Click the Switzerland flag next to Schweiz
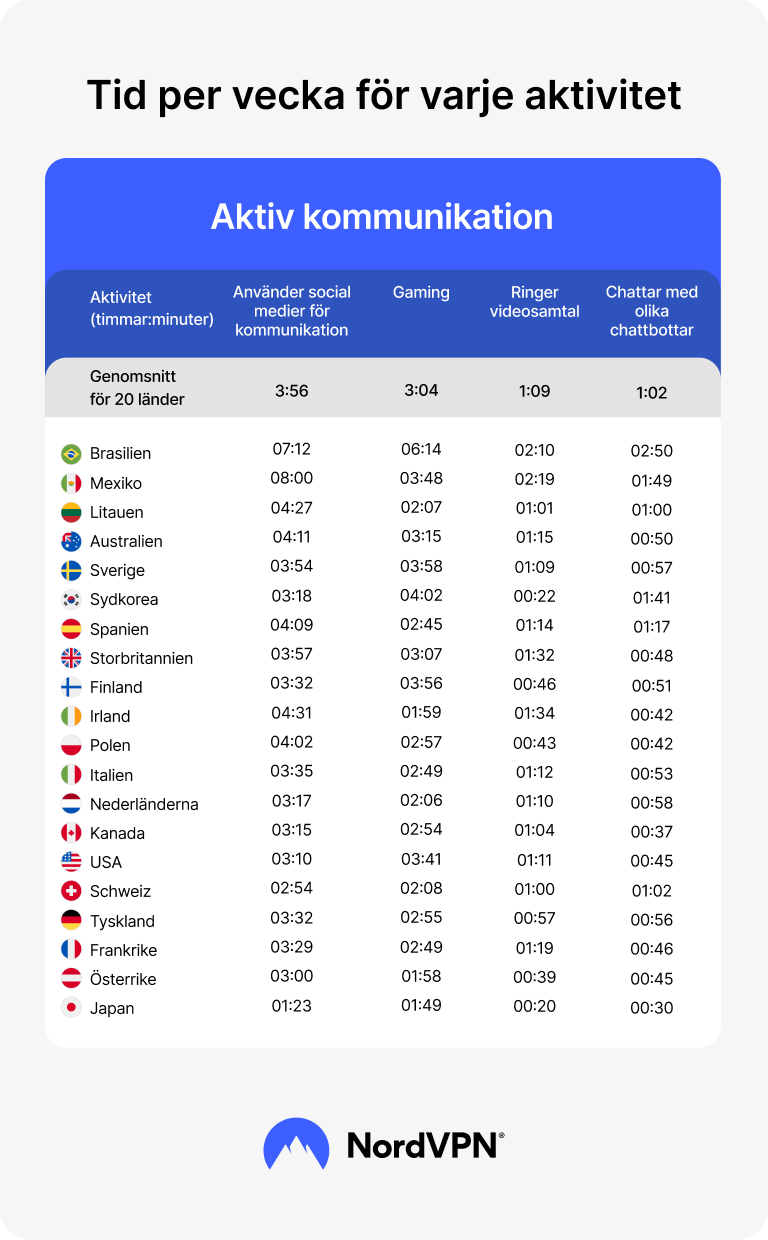This screenshot has width=768, height=1240. [x=71, y=891]
